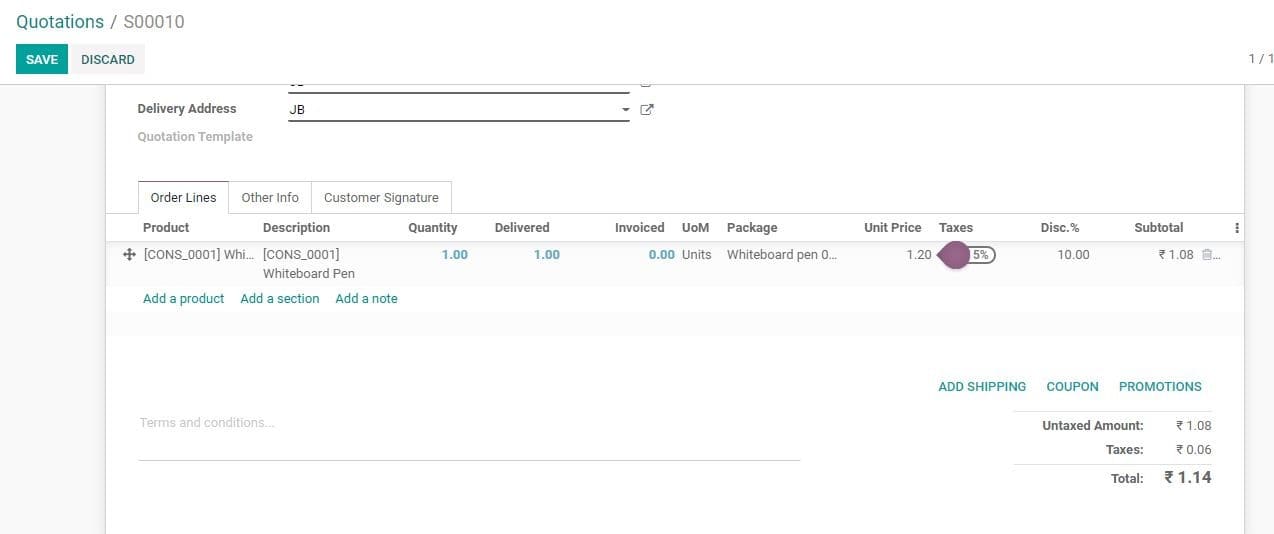The image size is (1274, 534).
Task: Open the Delivery Address external link
Action: tap(647, 110)
